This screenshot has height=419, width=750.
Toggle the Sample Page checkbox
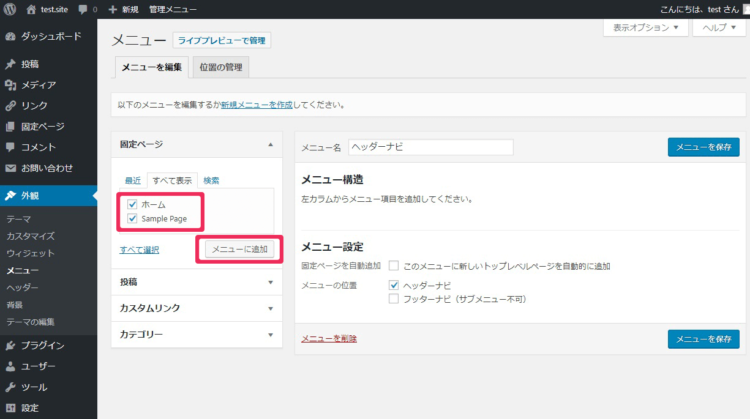132,217
